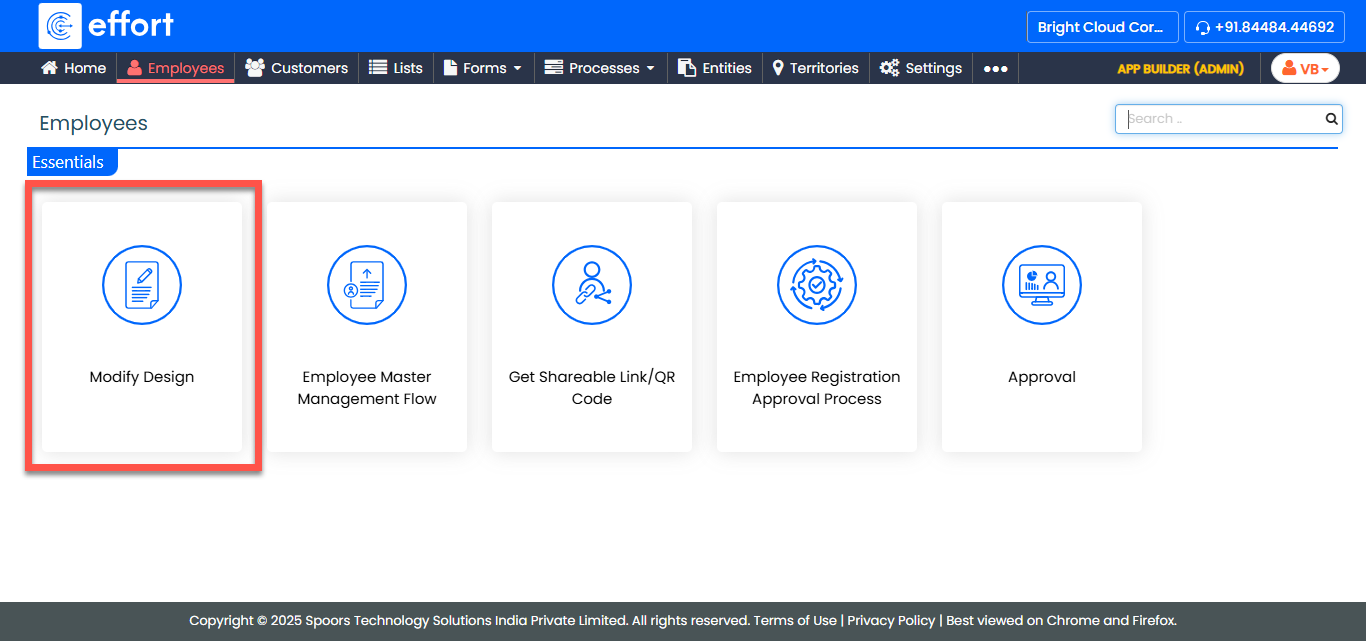Open the Territories menu item
Viewport: 1366px width, 641px height.
pyautogui.click(x=815, y=68)
